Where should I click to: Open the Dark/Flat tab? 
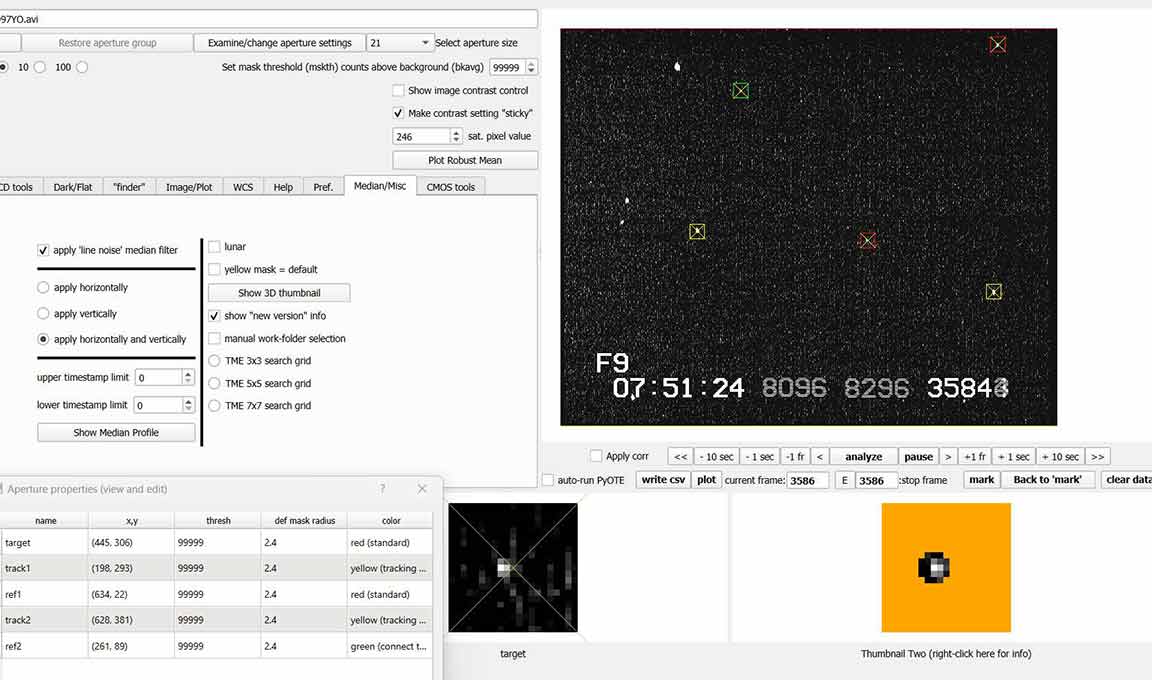pyautogui.click(x=72, y=187)
